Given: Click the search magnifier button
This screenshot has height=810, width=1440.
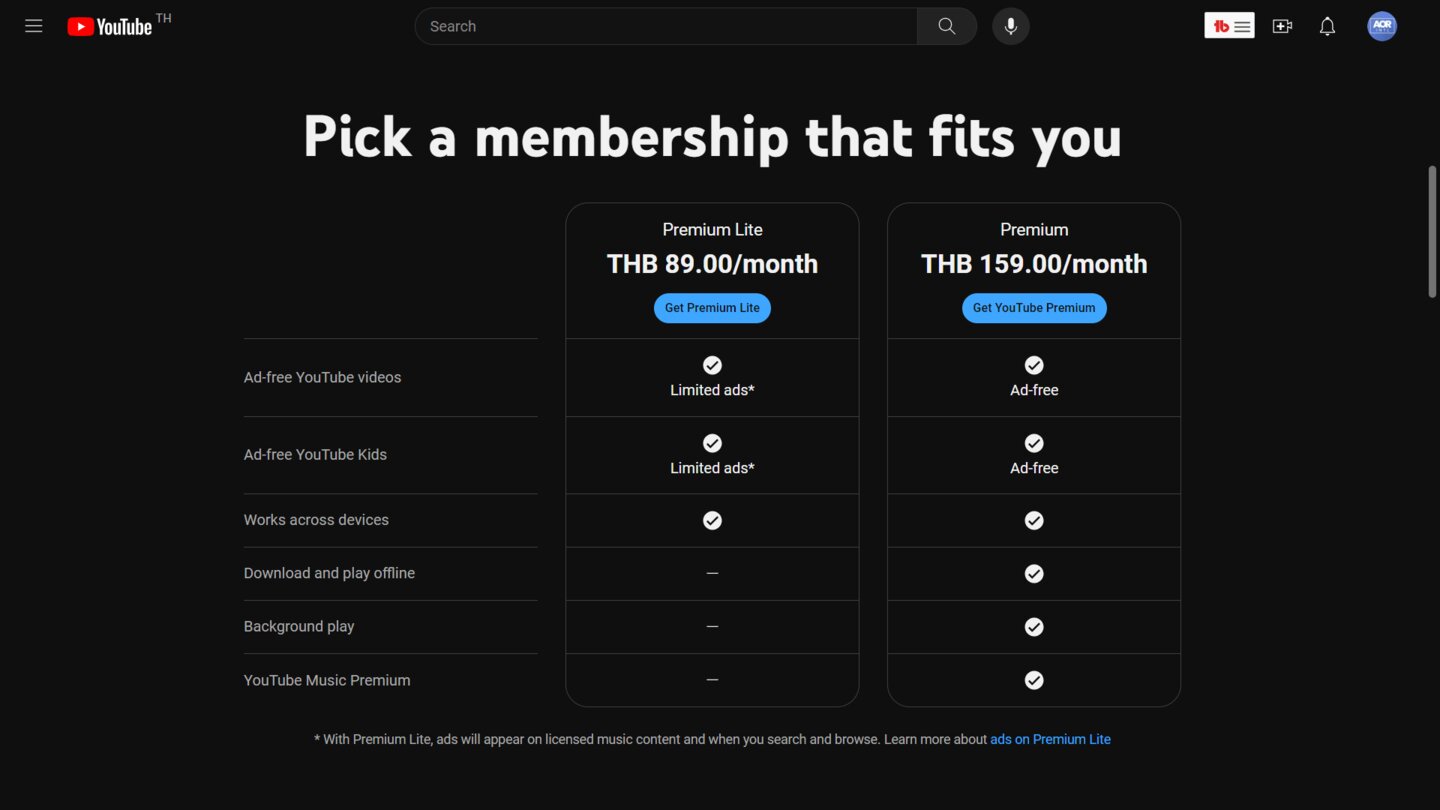Looking at the screenshot, I should [946, 27].
